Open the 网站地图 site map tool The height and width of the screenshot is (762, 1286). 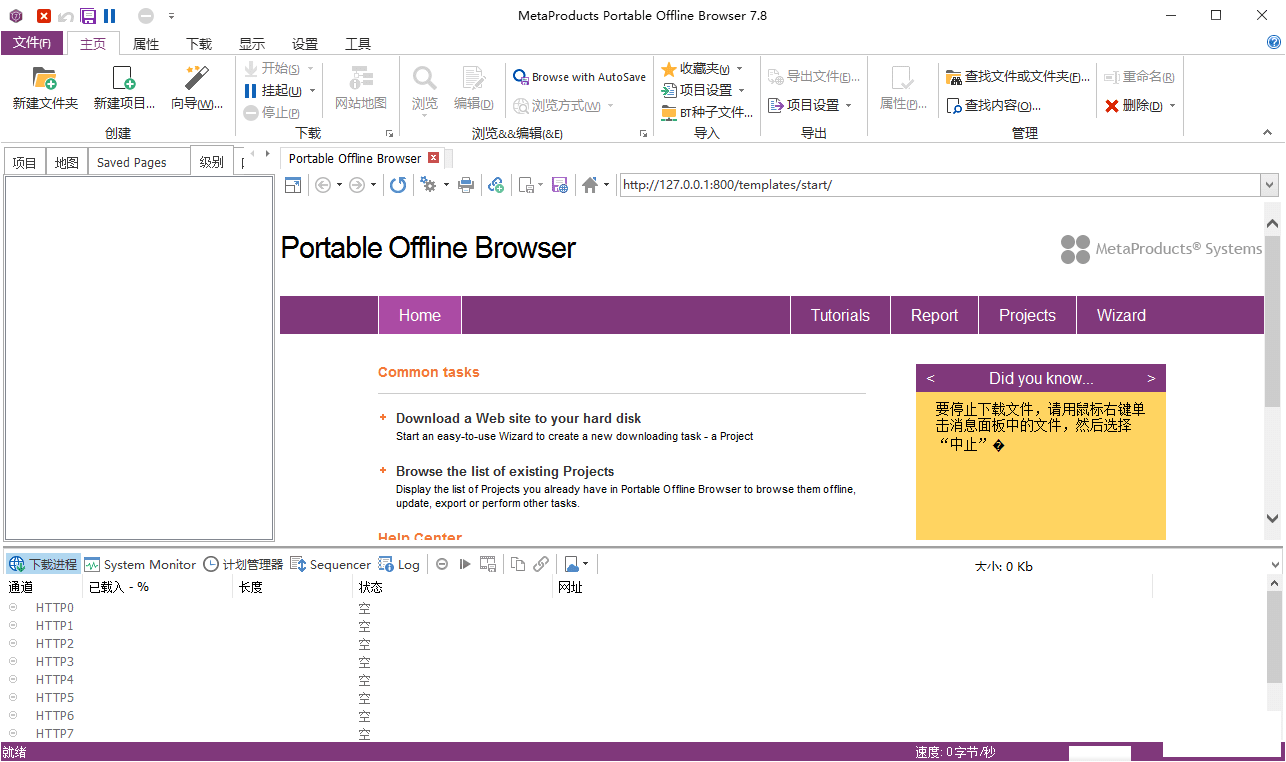[x=360, y=88]
